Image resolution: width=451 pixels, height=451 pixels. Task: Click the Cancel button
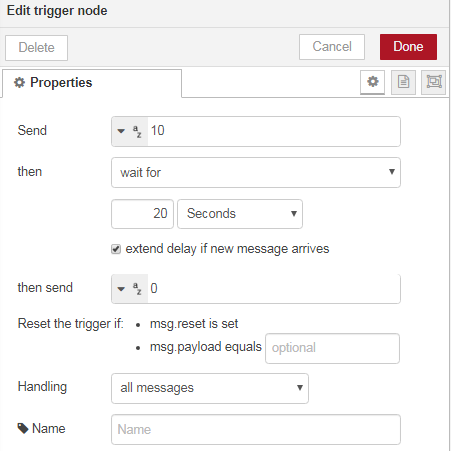pos(332,47)
